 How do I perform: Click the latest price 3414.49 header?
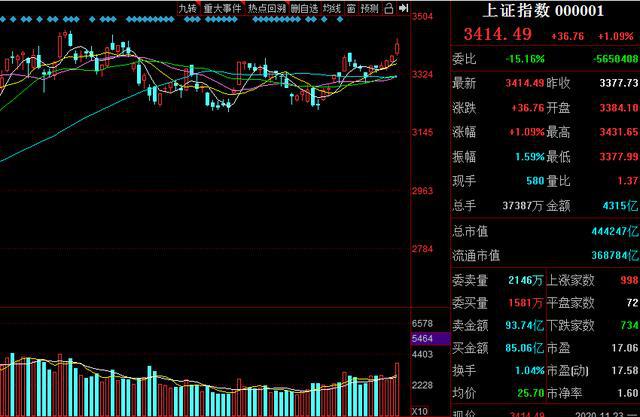click(x=498, y=34)
